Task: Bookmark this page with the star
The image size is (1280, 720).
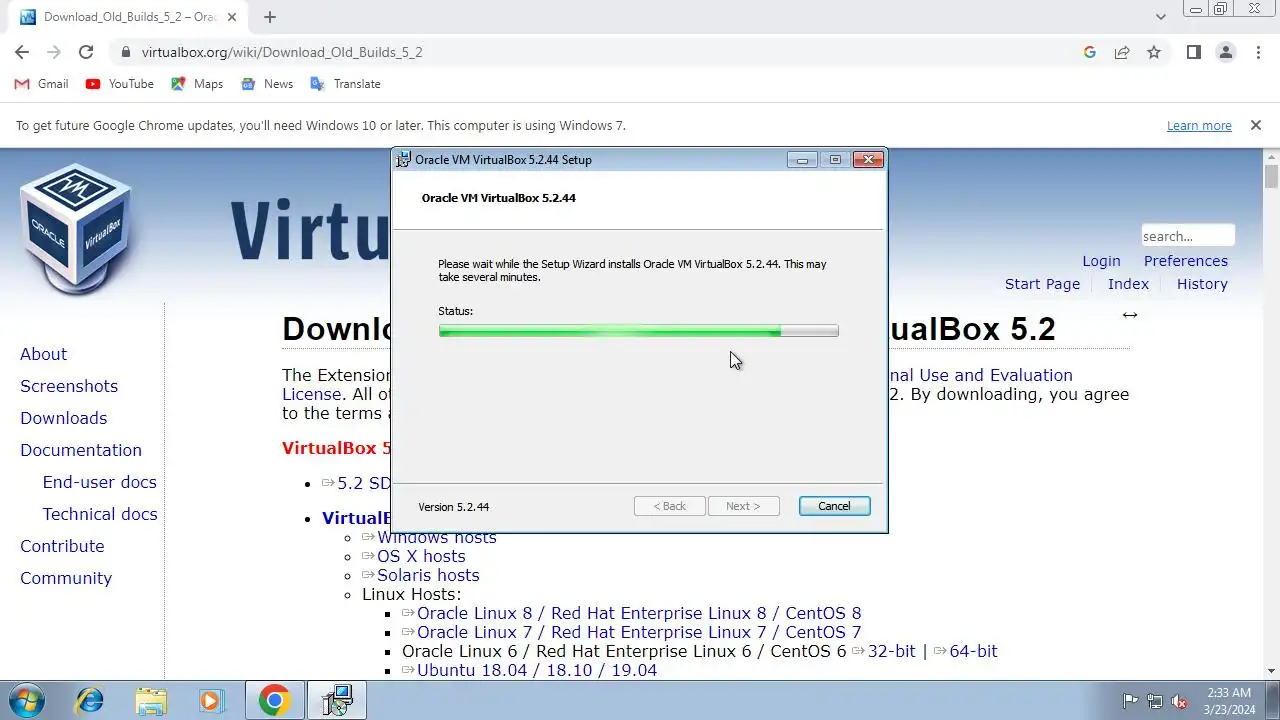Action: 1154,52
